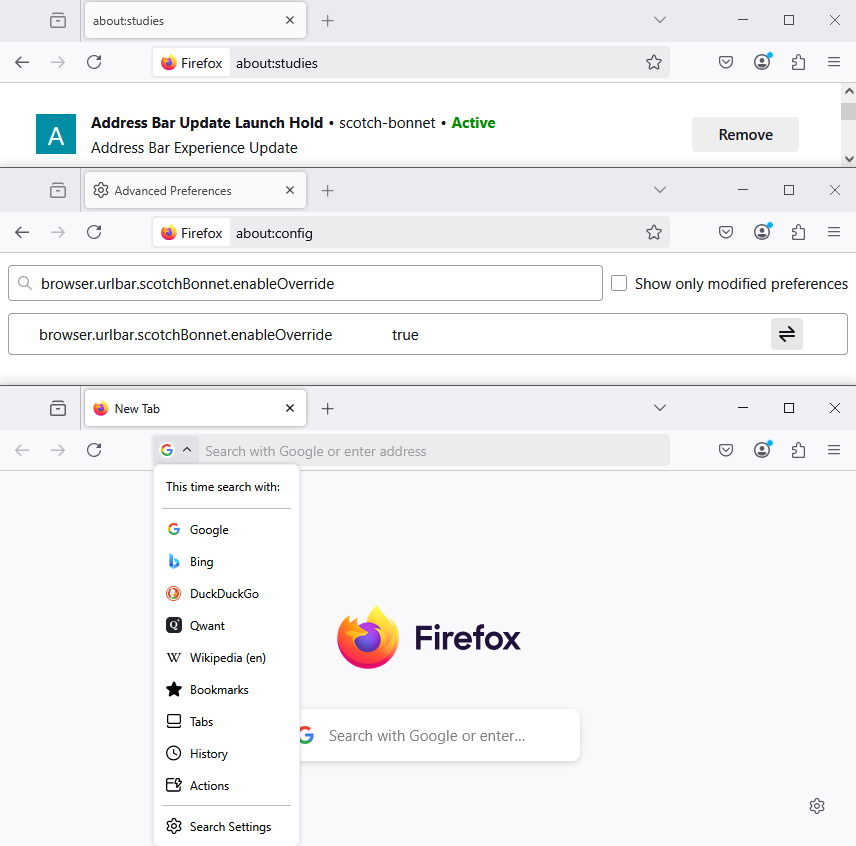
Task: Remove the Address Bar Update study
Action: tap(745, 135)
